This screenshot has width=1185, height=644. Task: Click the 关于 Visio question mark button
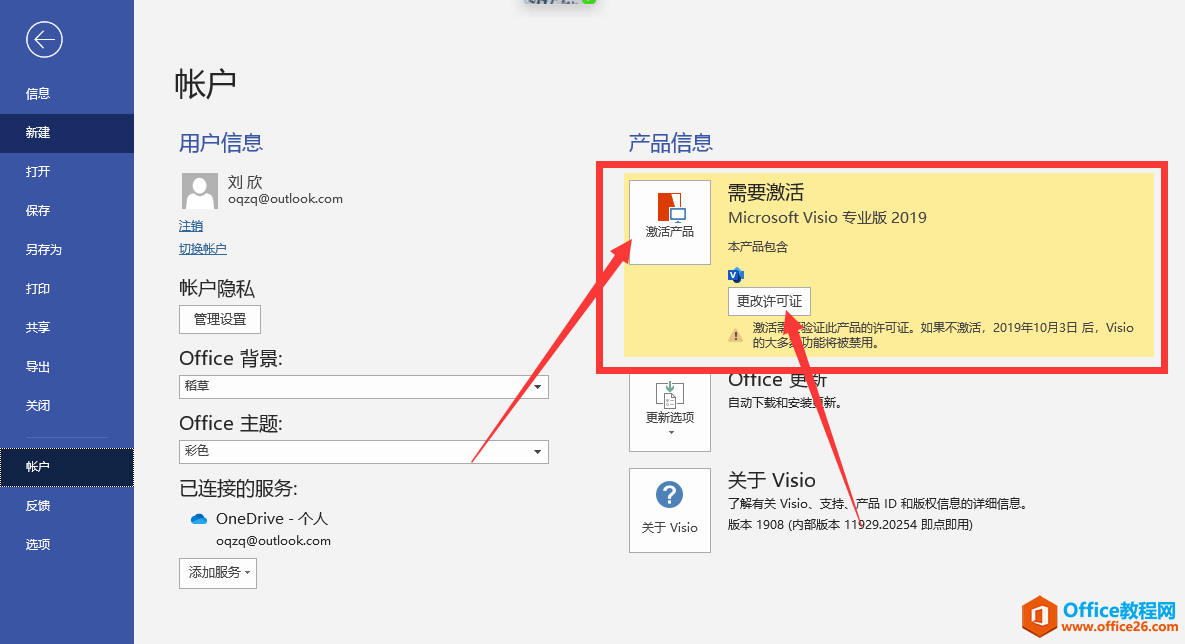[x=670, y=510]
